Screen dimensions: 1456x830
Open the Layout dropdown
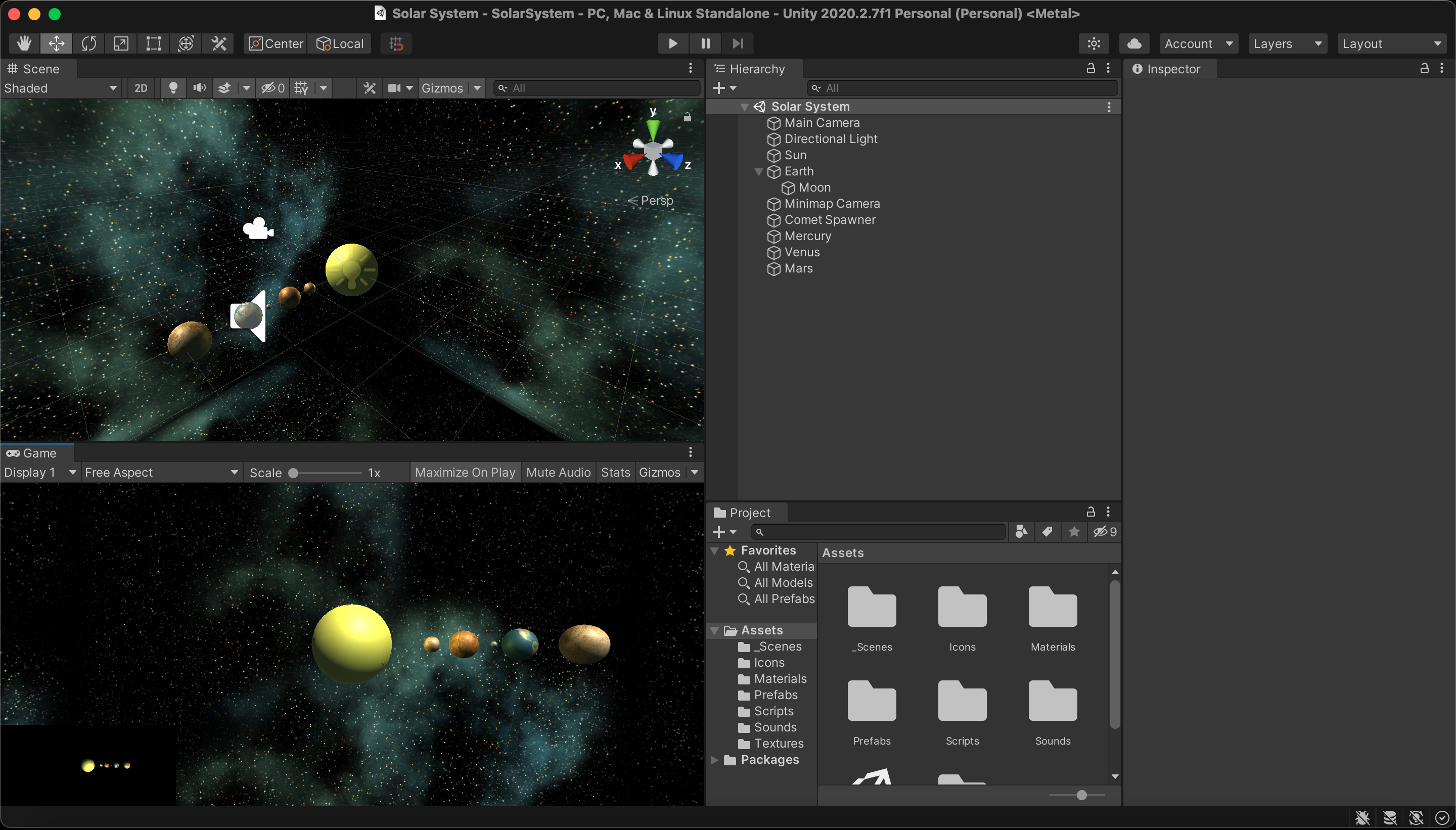pyautogui.click(x=1392, y=43)
